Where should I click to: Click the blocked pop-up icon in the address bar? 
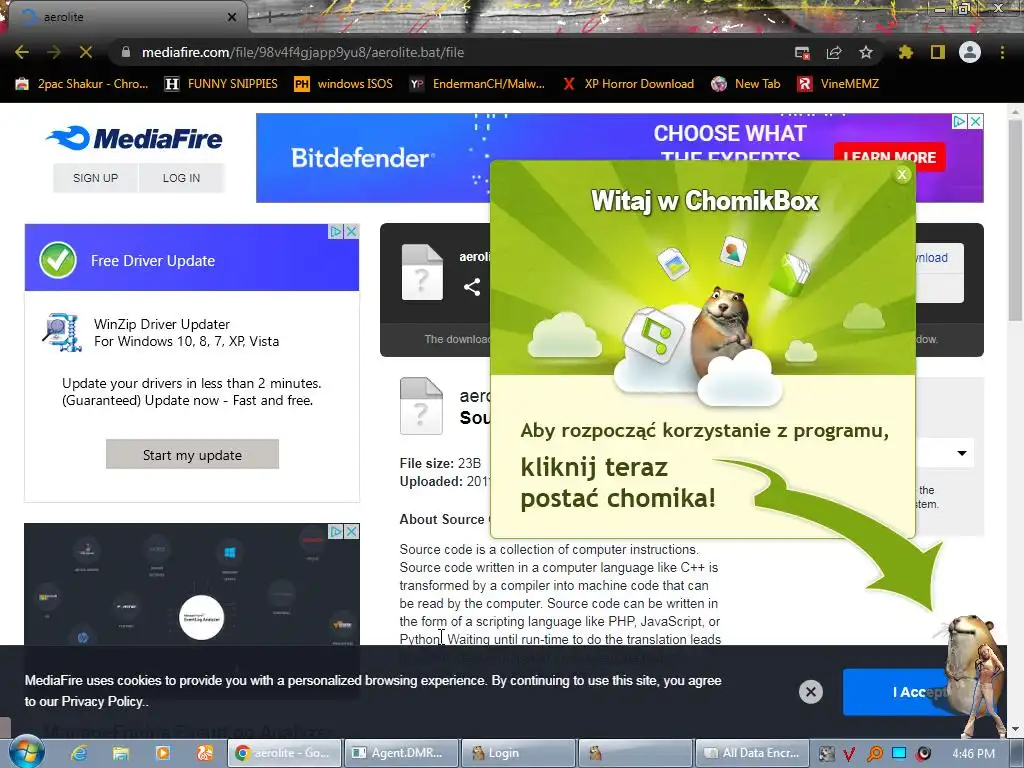click(x=803, y=52)
